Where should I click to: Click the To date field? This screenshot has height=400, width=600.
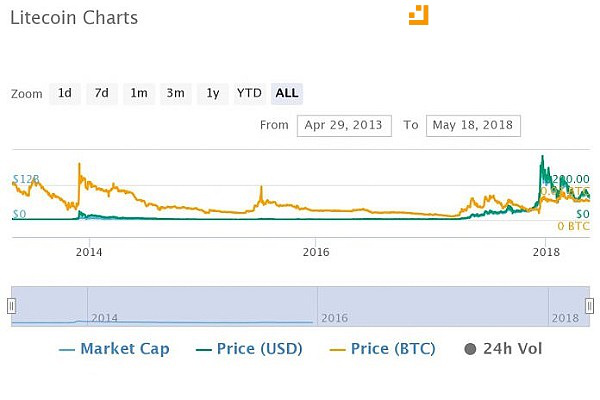tap(473, 125)
